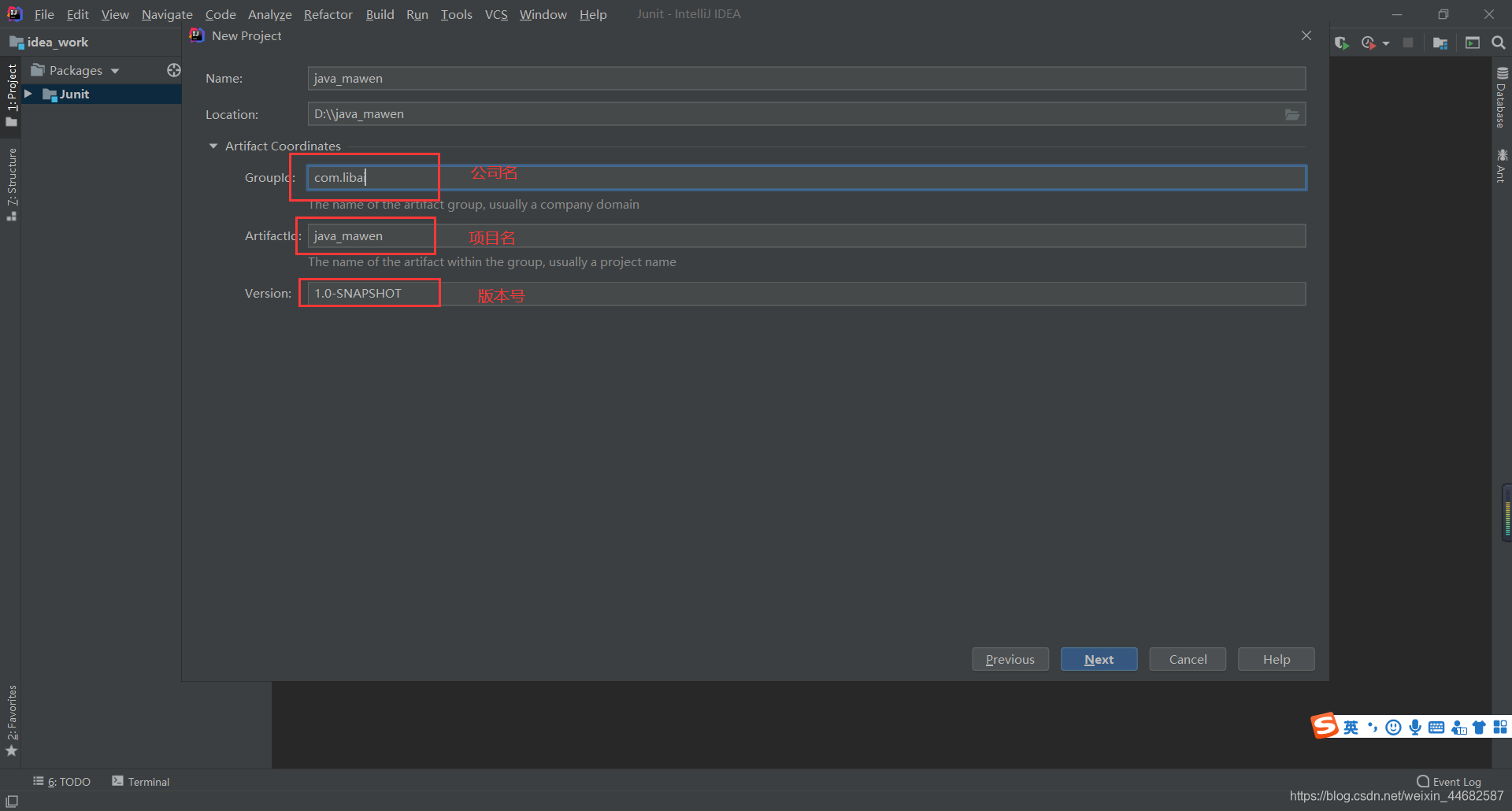Image resolution: width=1512 pixels, height=811 pixels.
Task: Open the Structure tool window tab
Action: pyautogui.click(x=11, y=184)
